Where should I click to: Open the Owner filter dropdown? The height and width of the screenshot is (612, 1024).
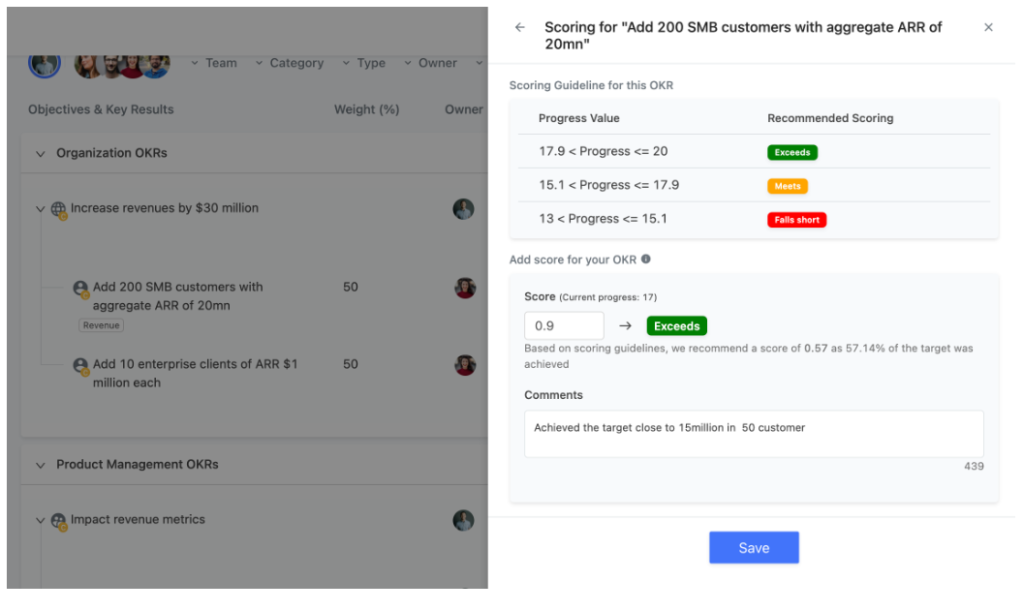pos(430,63)
